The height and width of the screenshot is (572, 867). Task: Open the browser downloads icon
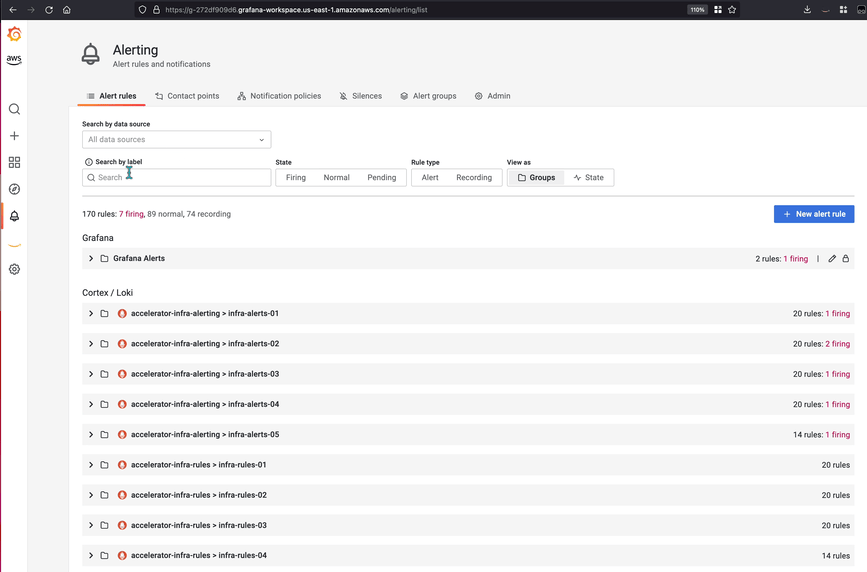pyautogui.click(x=807, y=9)
